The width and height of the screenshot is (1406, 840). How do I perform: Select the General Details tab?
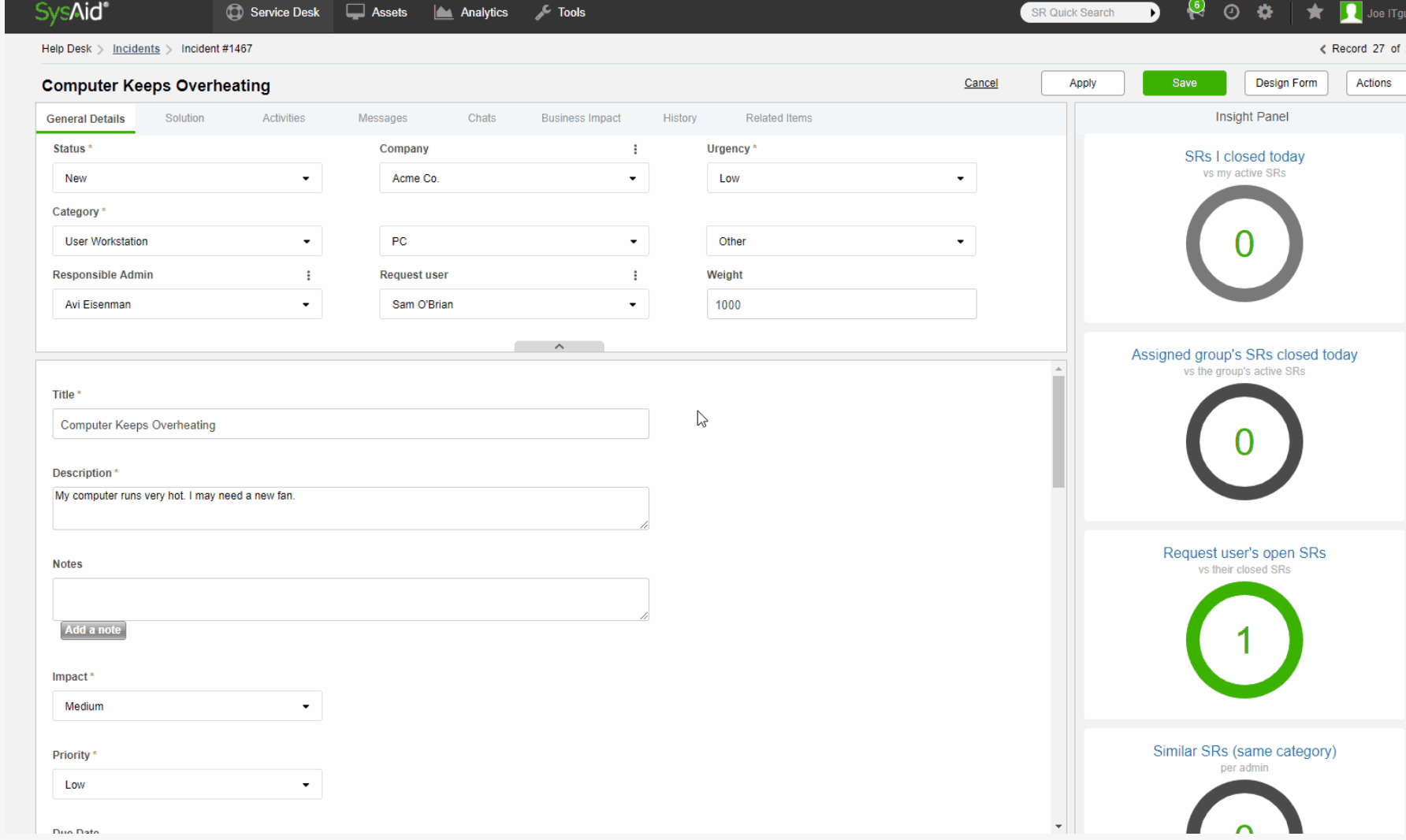click(85, 119)
